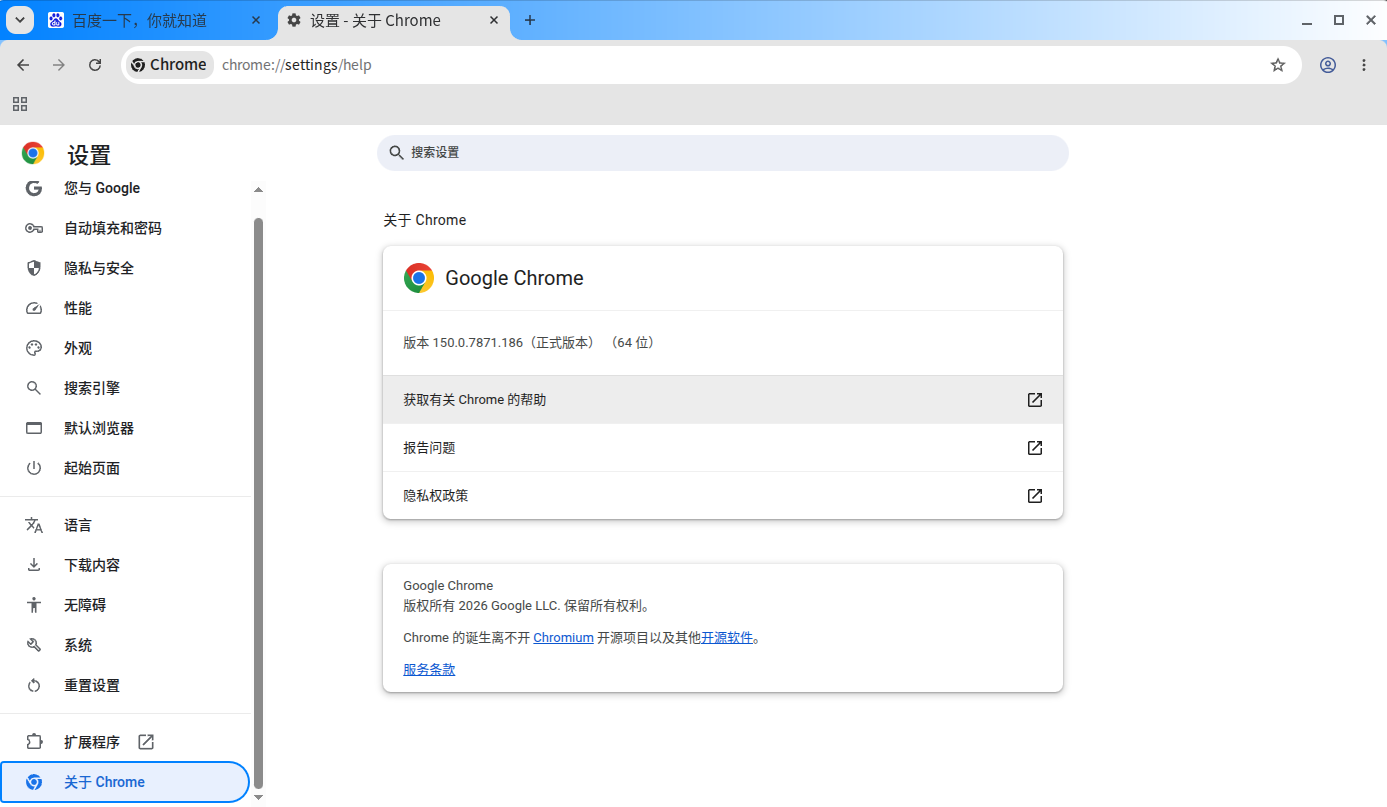1387x807 pixels.
Task: Click the key icon for 自动填充和密码
Action: click(34, 228)
